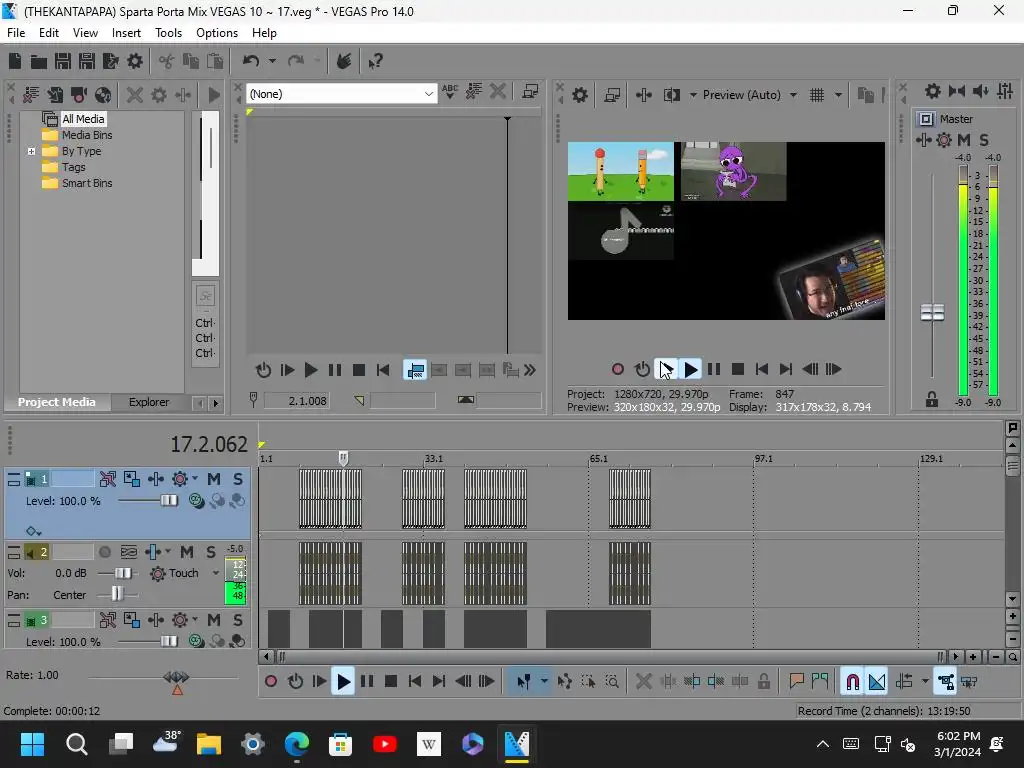Open split screen view dropdown arrow
The width and height of the screenshot is (1024, 768).
click(693, 95)
